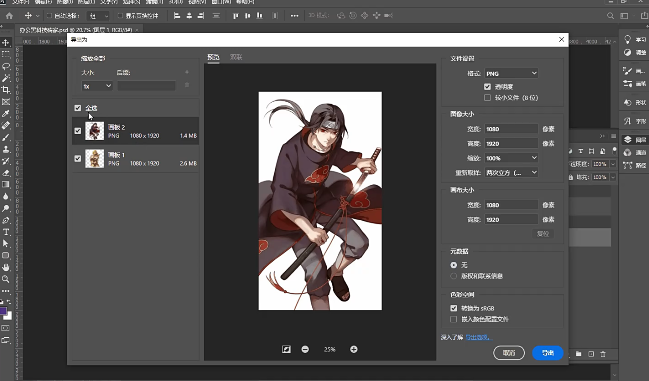The height and width of the screenshot is (381, 649).
Task: Open the Layers panel icon in right dock
Action: tap(628, 140)
